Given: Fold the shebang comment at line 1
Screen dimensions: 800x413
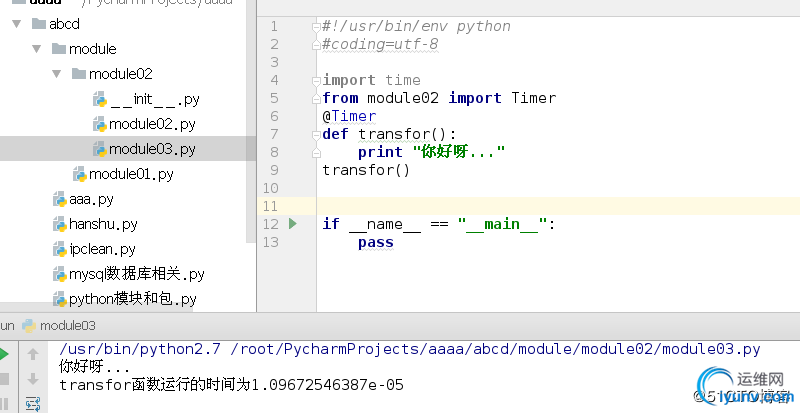Looking at the screenshot, I should pos(316,27).
